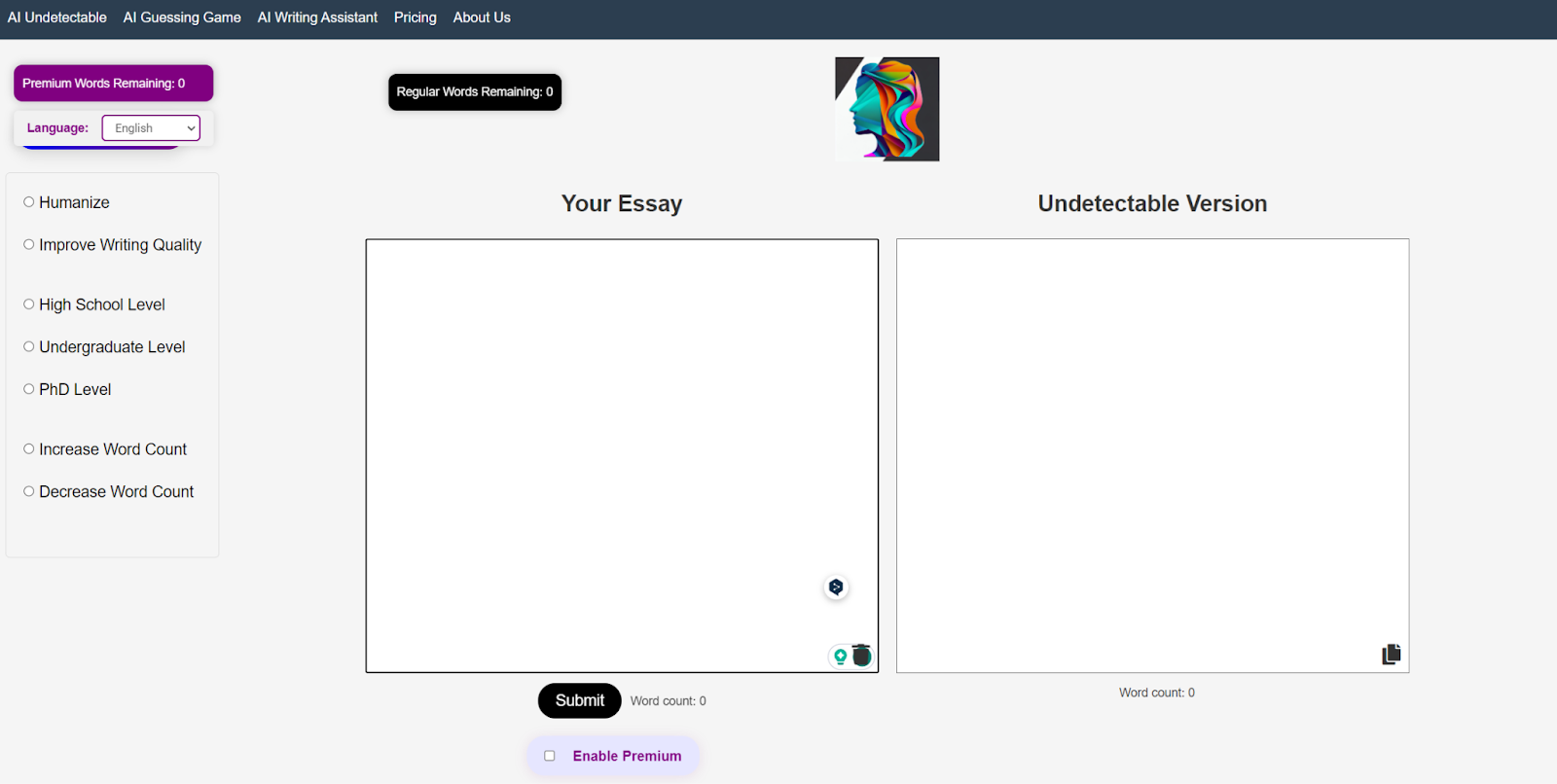Image resolution: width=1557 pixels, height=784 pixels.
Task: Open the Pricing page
Action: (x=416, y=18)
